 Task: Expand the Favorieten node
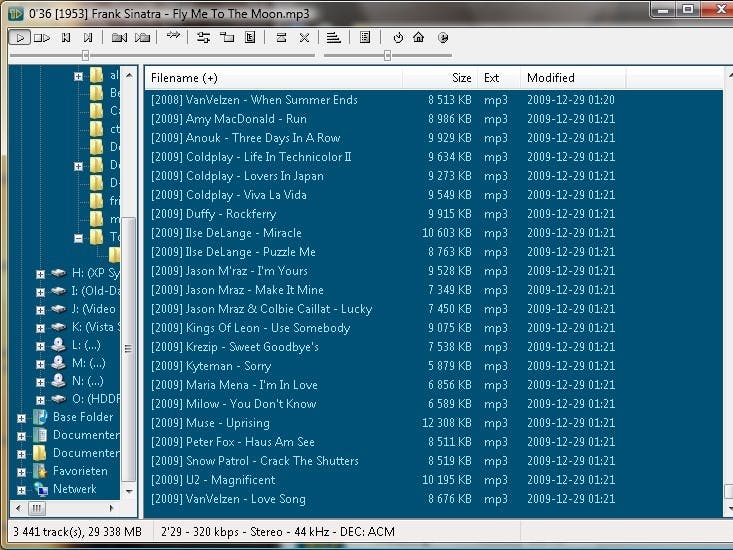pos(21,472)
